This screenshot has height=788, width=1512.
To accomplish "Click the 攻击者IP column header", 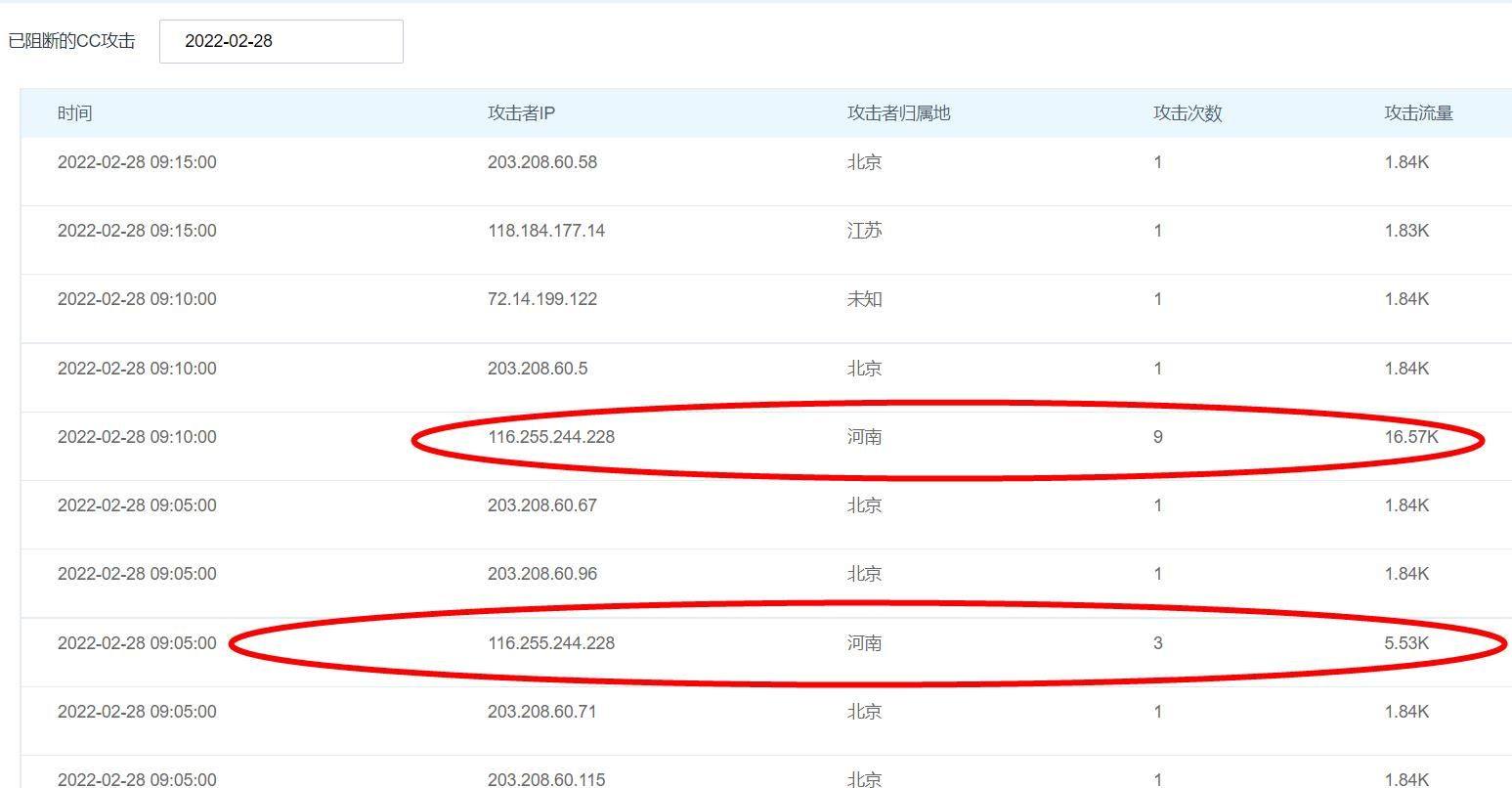I will [x=521, y=113].
